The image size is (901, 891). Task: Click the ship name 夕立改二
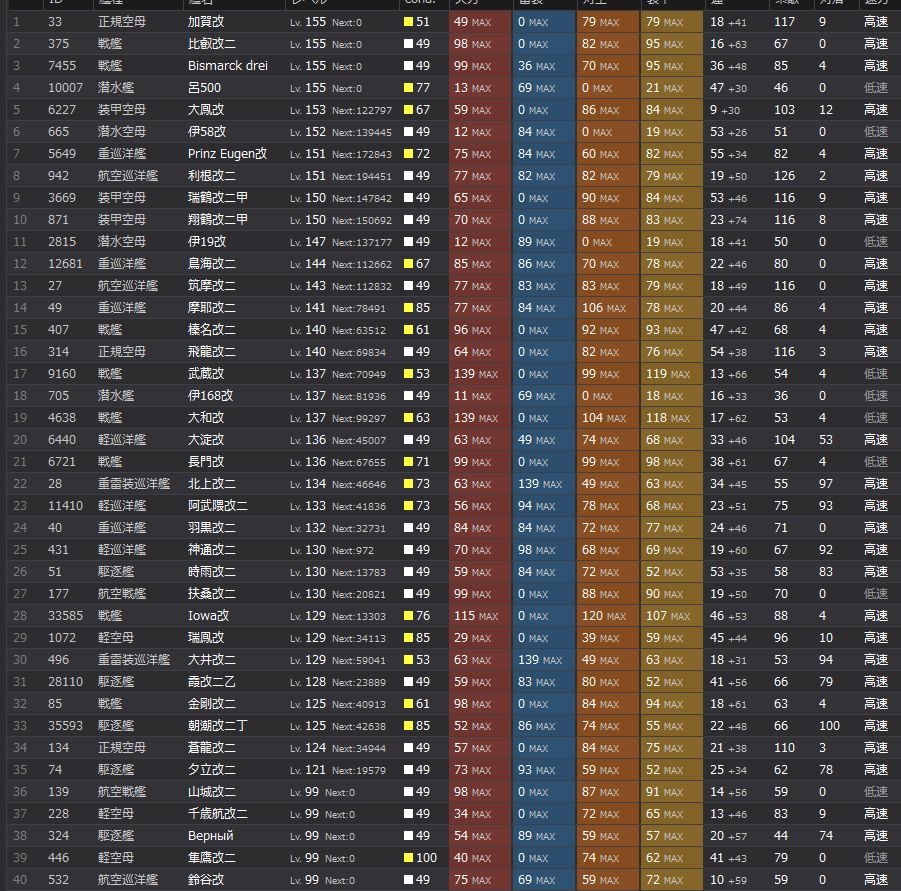pyautogui.click(x=211, y=770)
